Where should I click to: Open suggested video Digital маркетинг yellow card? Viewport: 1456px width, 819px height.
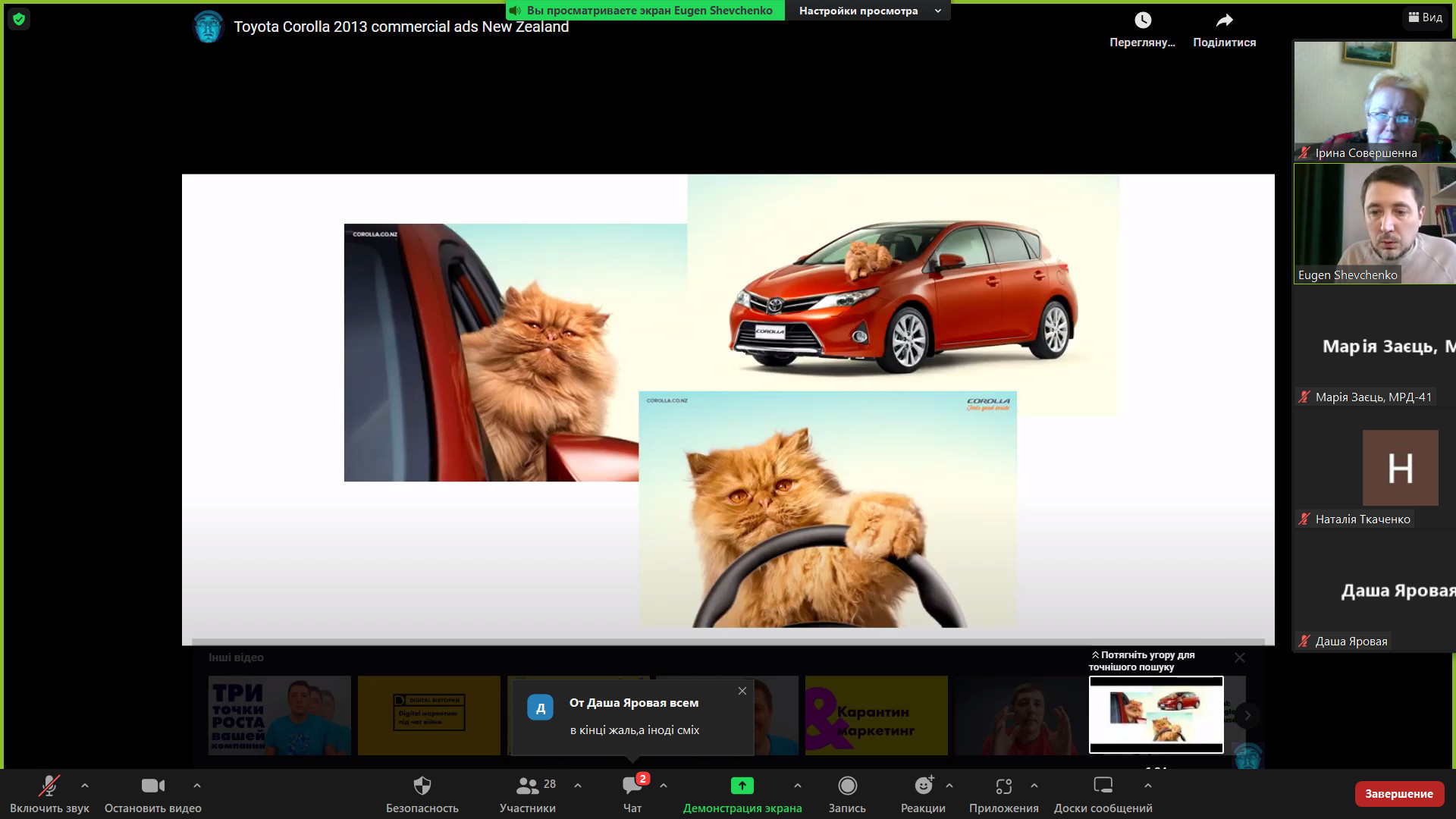point(429,715)
